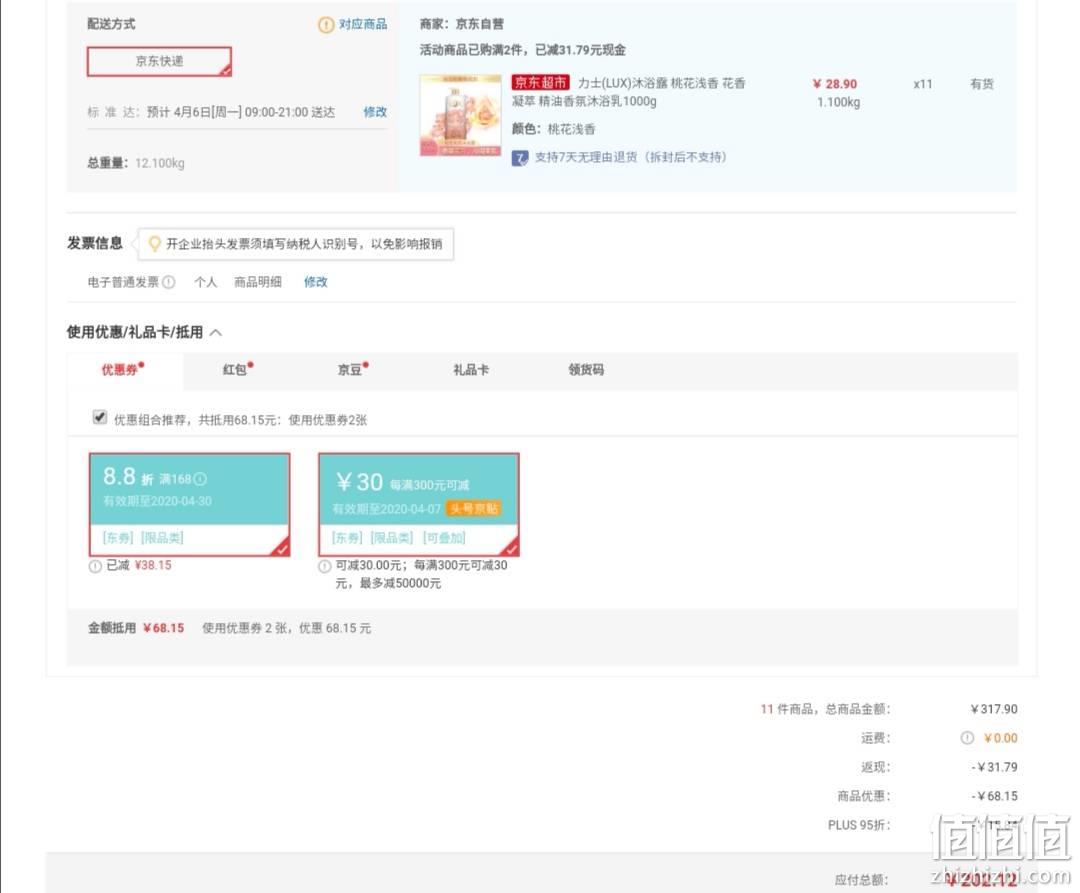Viewport: 1080px width, 893px height.
Task: Click the 商家: 京东自营 label
Action: tap(461, 24)
